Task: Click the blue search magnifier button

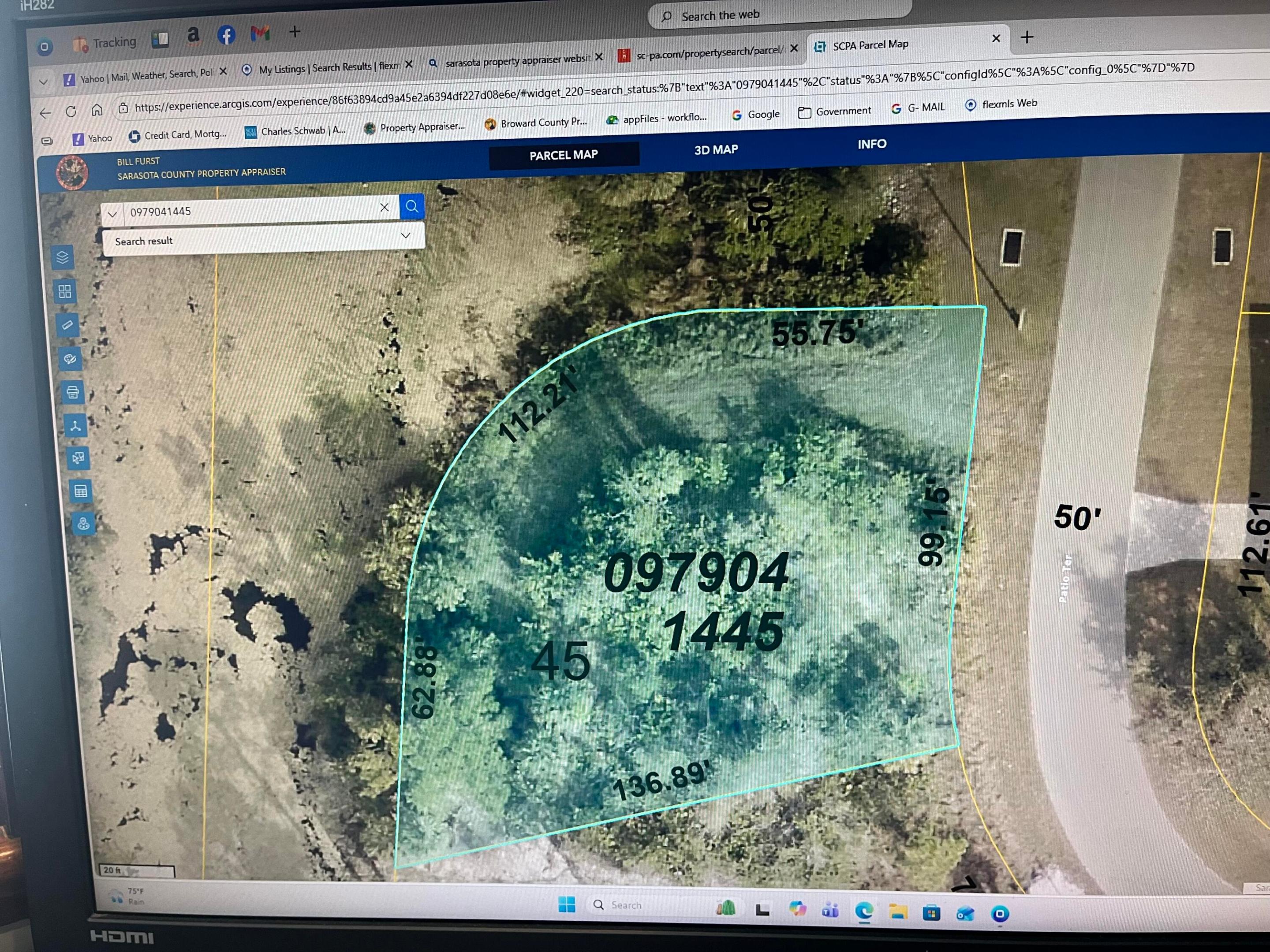Action: [412, 207]
